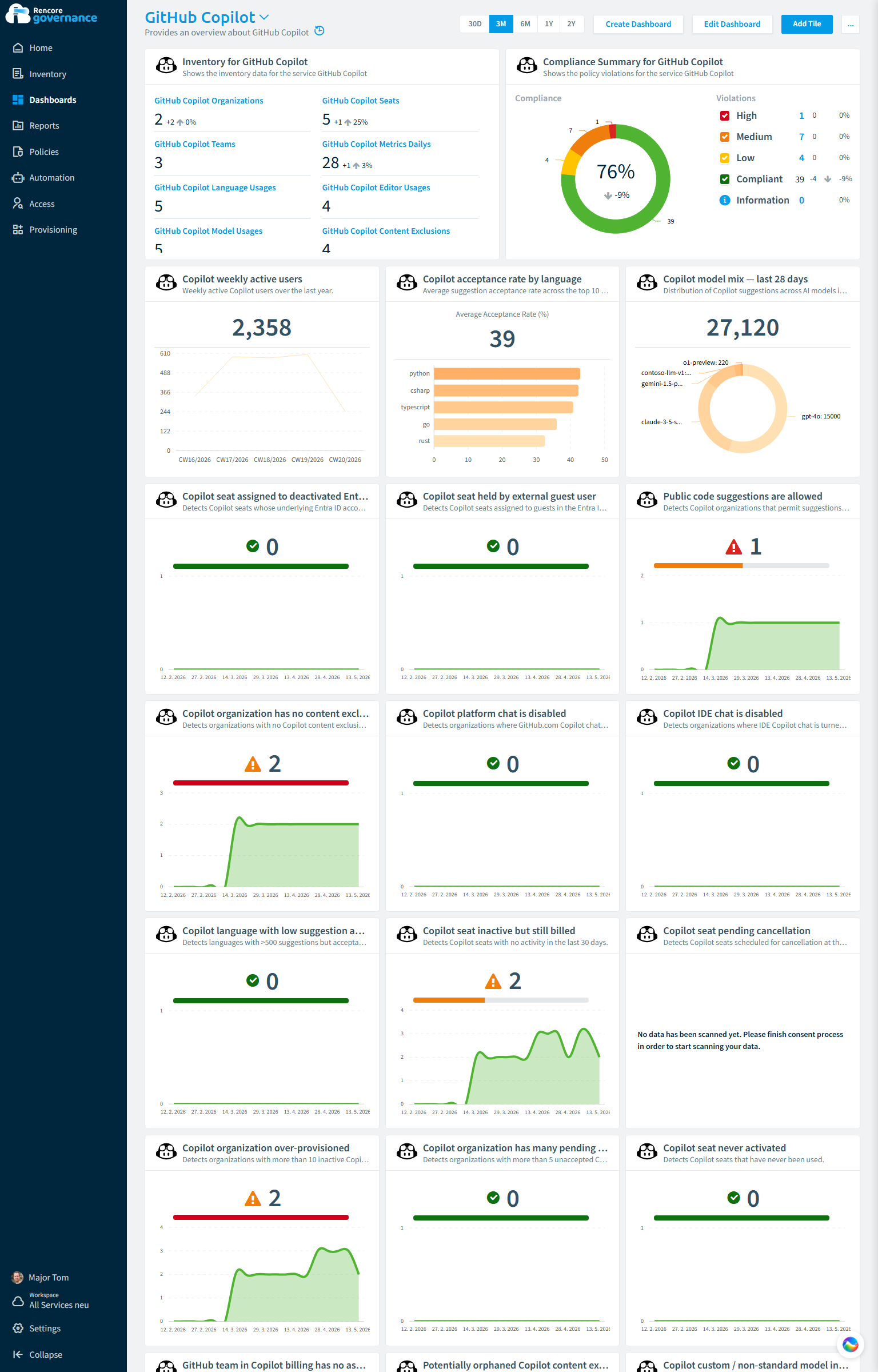Open the Reports sidebar icon
The height and width of the screenshot is (1372, 878).
(x=18, y=125)
